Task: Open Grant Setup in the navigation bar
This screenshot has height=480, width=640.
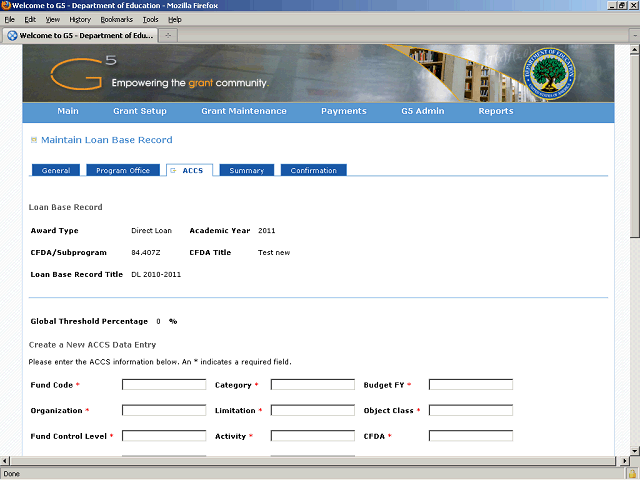Action: pos(140,111)
